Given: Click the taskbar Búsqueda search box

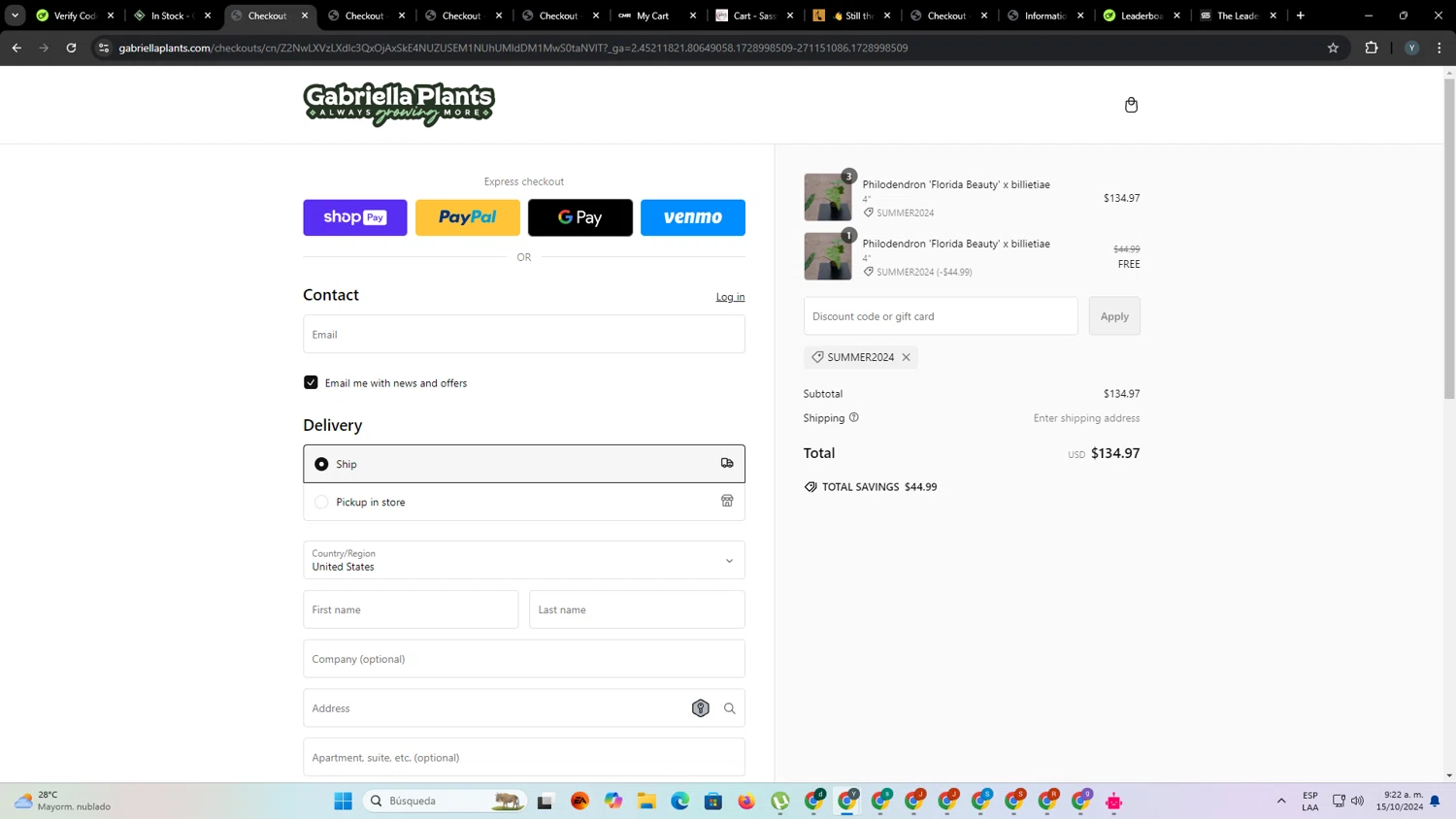Looking at the screenshot, I should point(445,801).
